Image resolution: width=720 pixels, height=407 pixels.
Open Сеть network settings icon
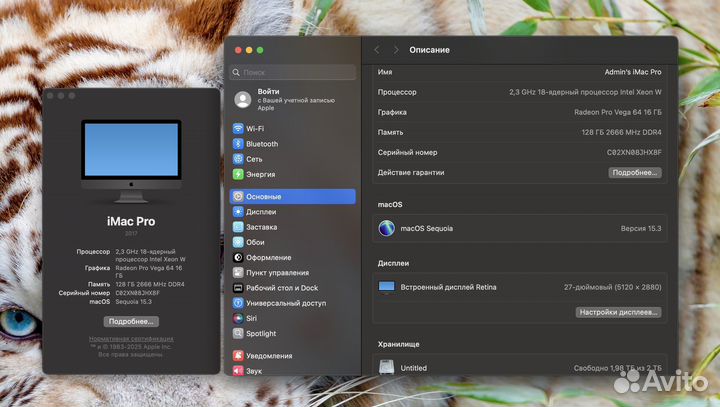click(238, 158)
